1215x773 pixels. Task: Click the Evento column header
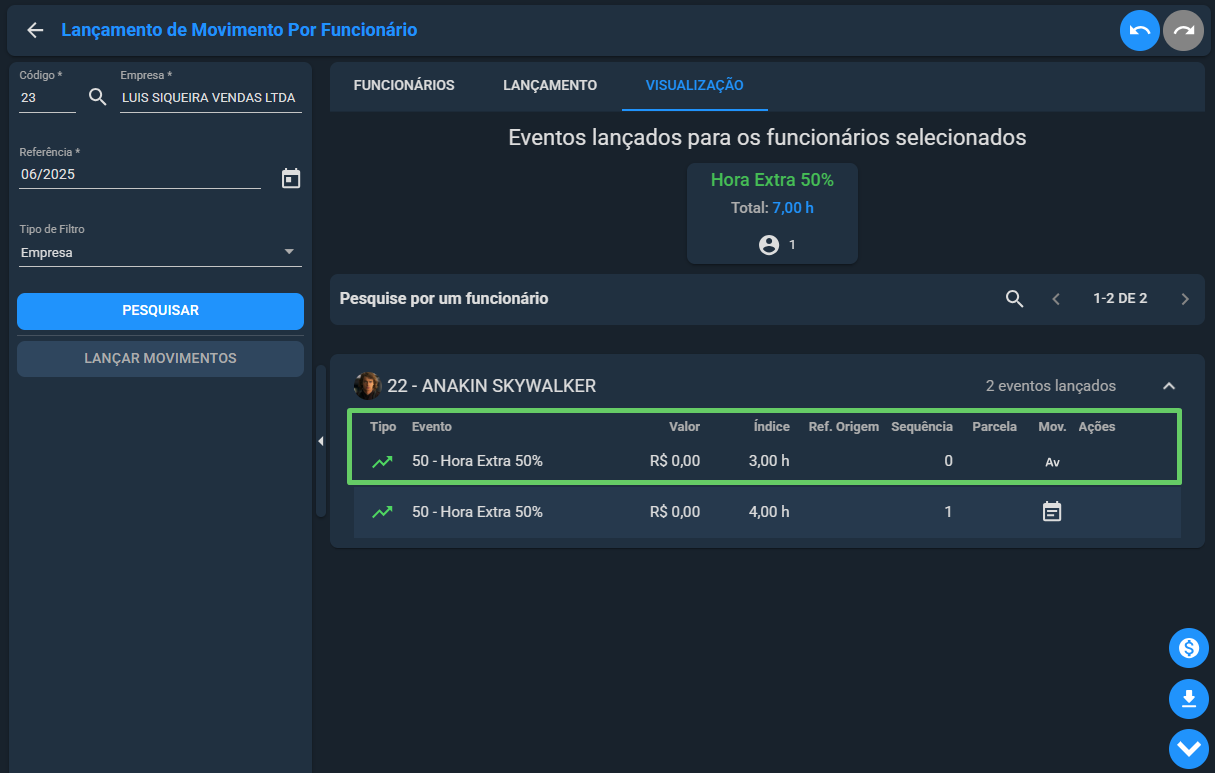pos(432,427)
